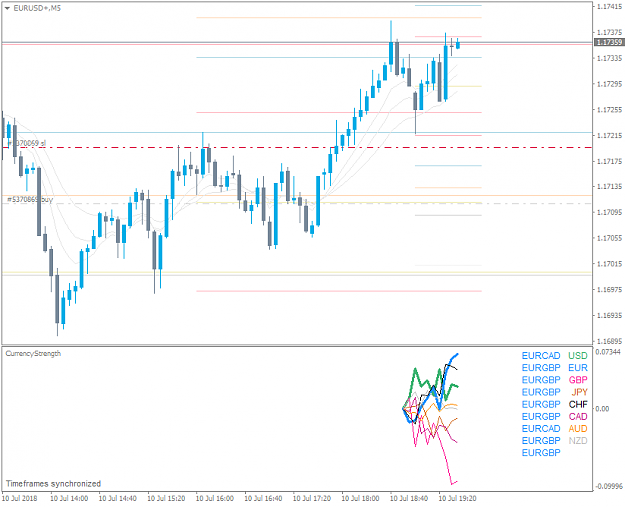Select NZD in the currency strength legend
The image size is (625, 507).
(x=578, y=440)
